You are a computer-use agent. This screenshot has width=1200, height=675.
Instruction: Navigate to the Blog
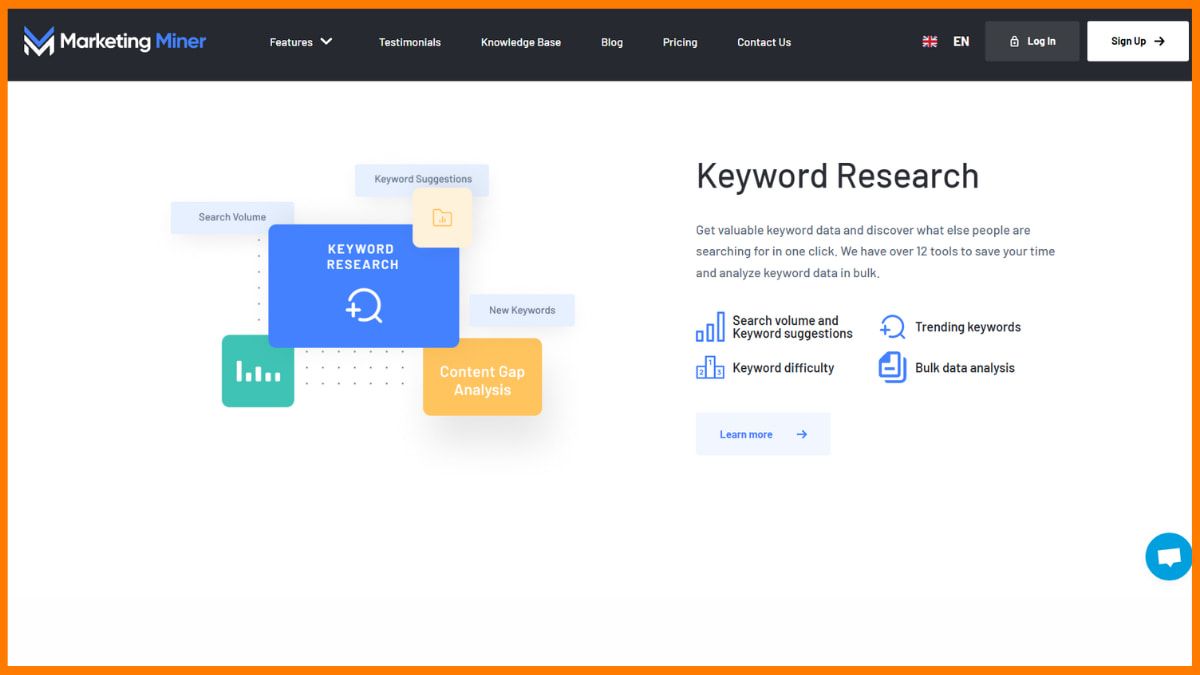click(612, 42)
